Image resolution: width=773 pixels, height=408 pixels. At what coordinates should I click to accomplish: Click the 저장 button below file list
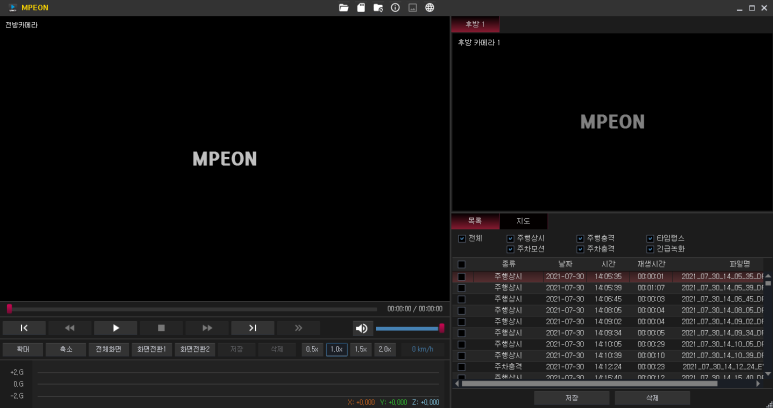572,398
